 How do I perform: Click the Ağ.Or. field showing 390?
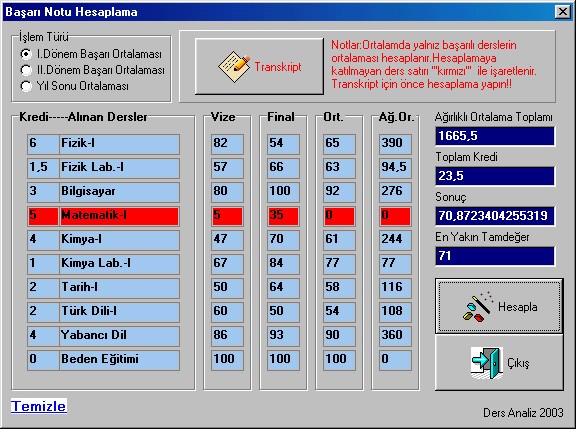coord(395,144)
